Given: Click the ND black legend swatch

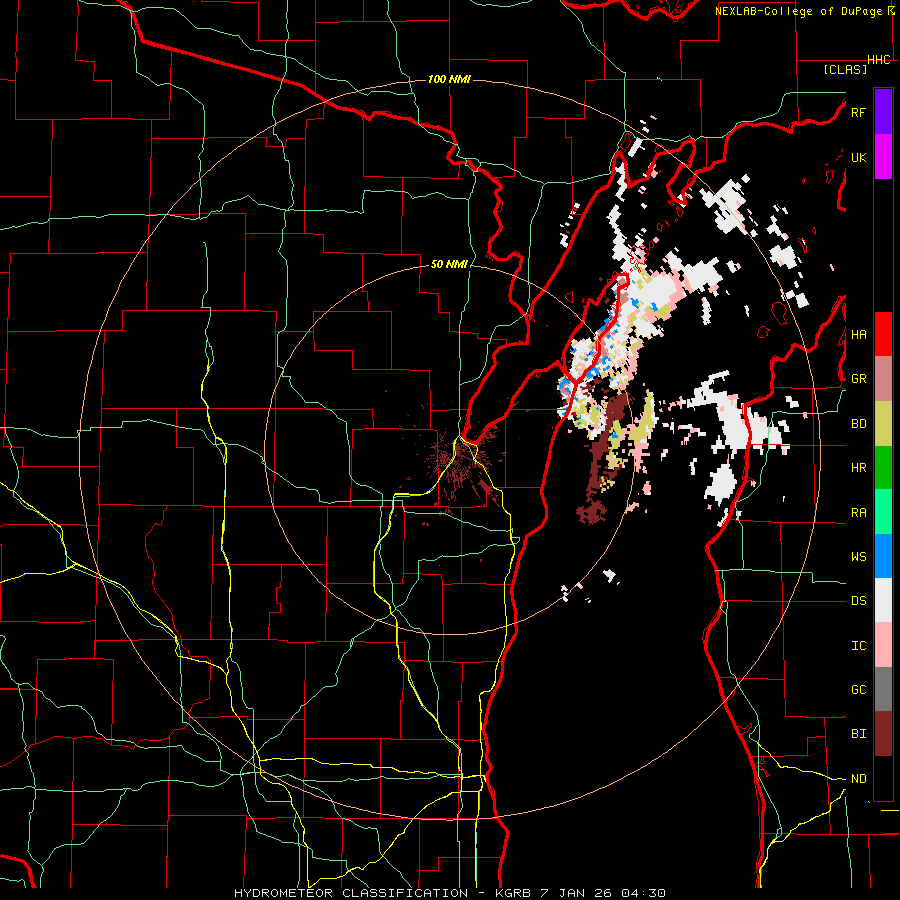Looking at the screenshot, I should 883,778.
